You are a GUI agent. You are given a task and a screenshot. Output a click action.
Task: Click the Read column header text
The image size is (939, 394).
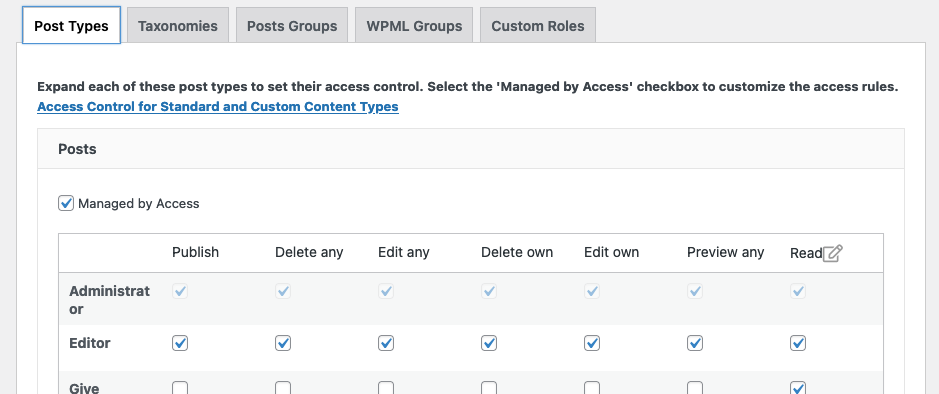click(806, 253)
